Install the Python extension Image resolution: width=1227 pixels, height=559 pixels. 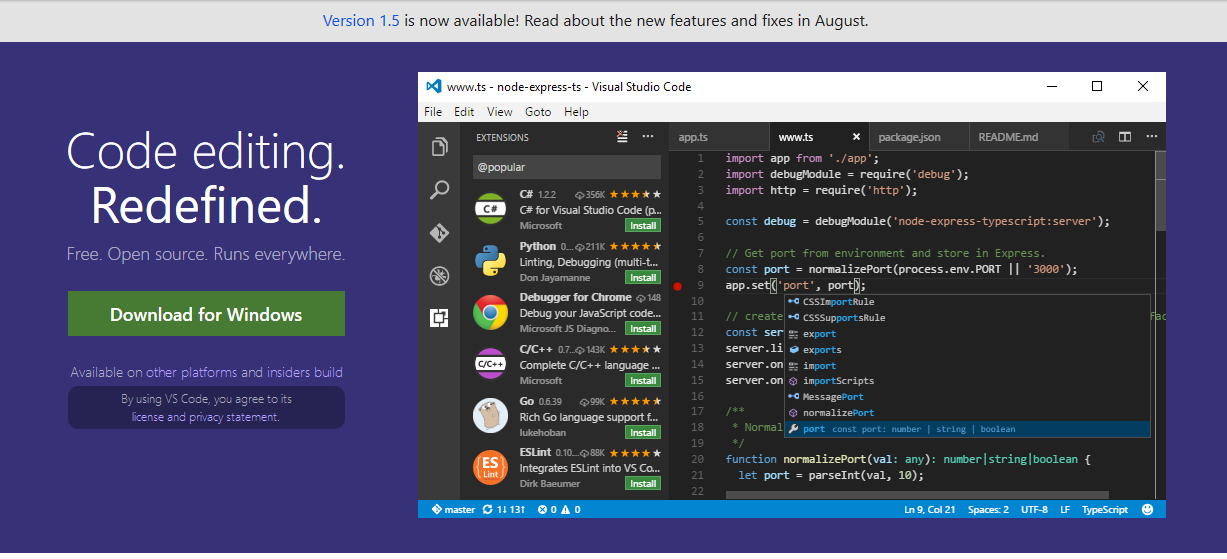coord(643,277)
